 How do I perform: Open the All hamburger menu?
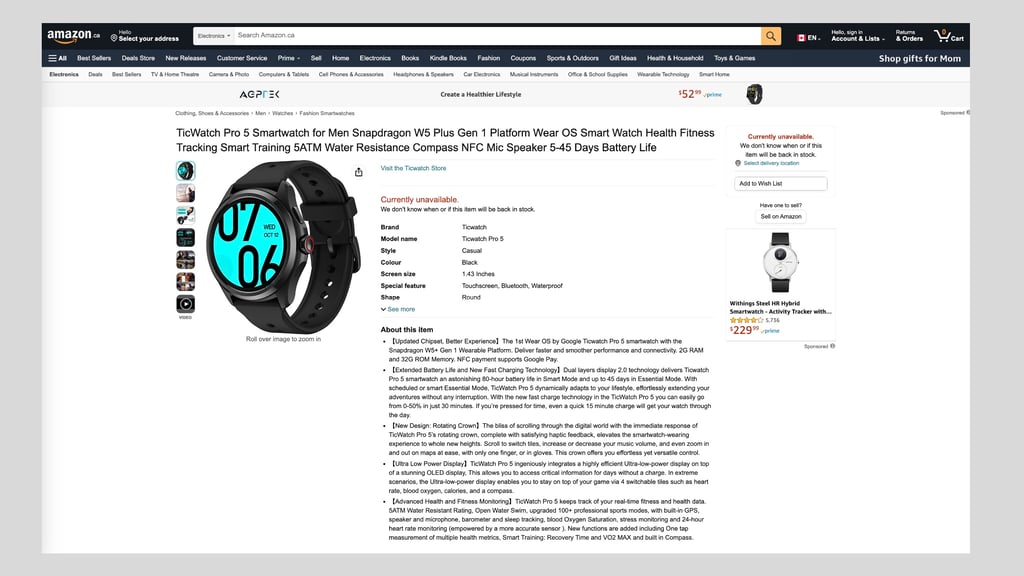coord(57,58)
